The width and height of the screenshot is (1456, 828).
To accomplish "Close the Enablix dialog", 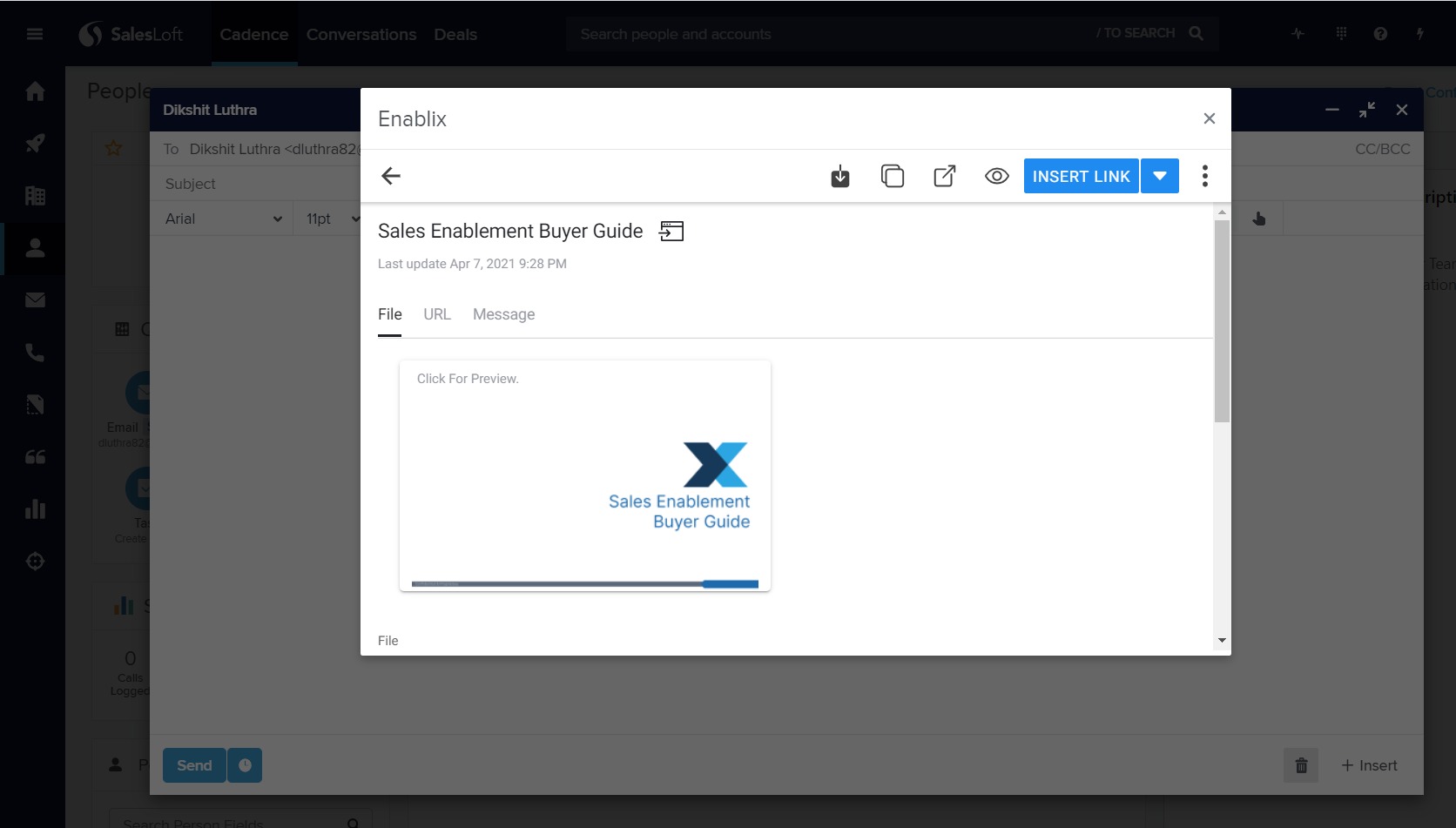I will [1209, 118].
